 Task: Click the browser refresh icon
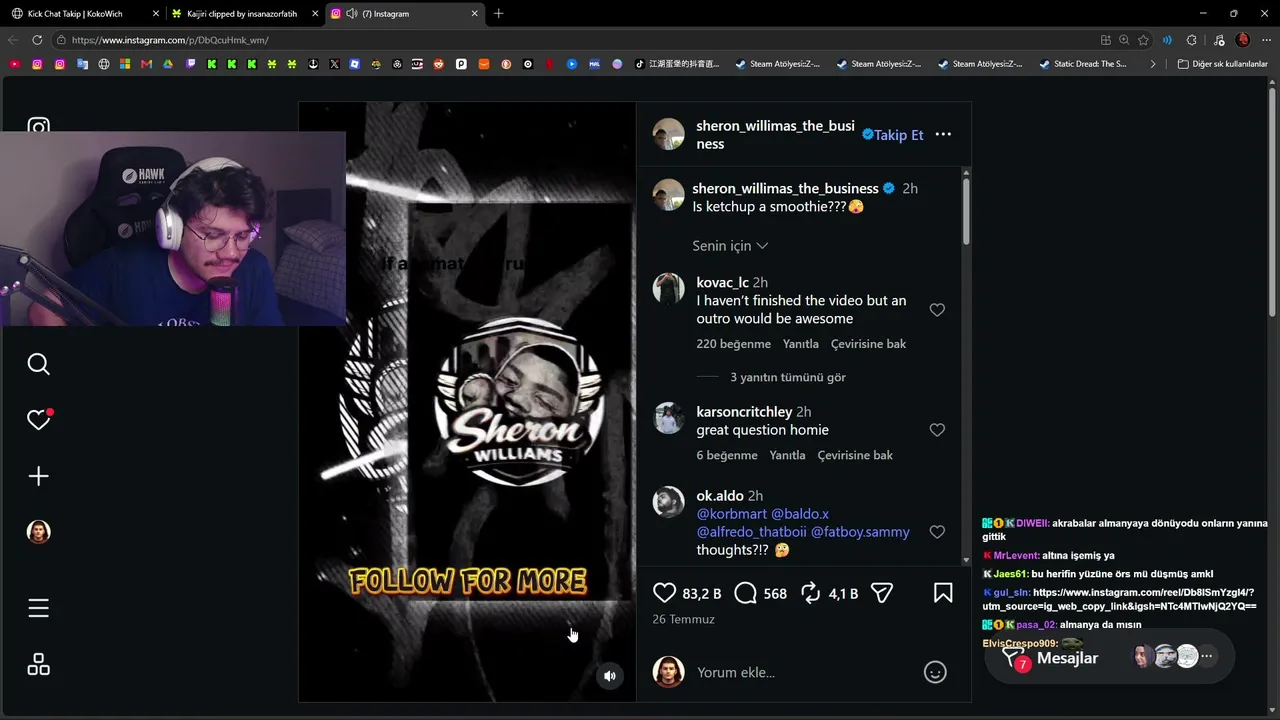pyautogui.click(x=37, y=40)
